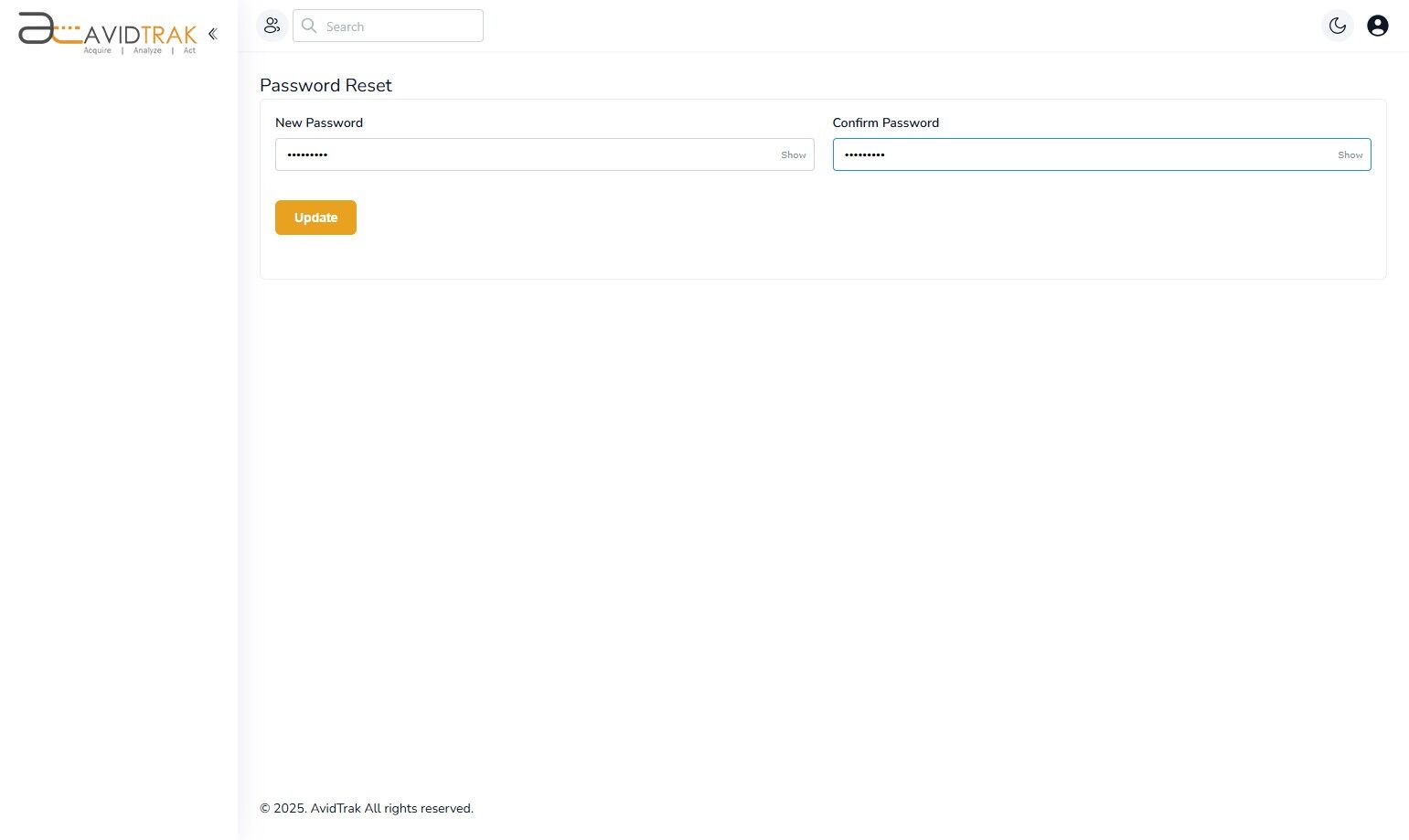Reveal hidden text in Confirm Password field
Screen dimensions: 1409x840
click(x=1350, y=154)
